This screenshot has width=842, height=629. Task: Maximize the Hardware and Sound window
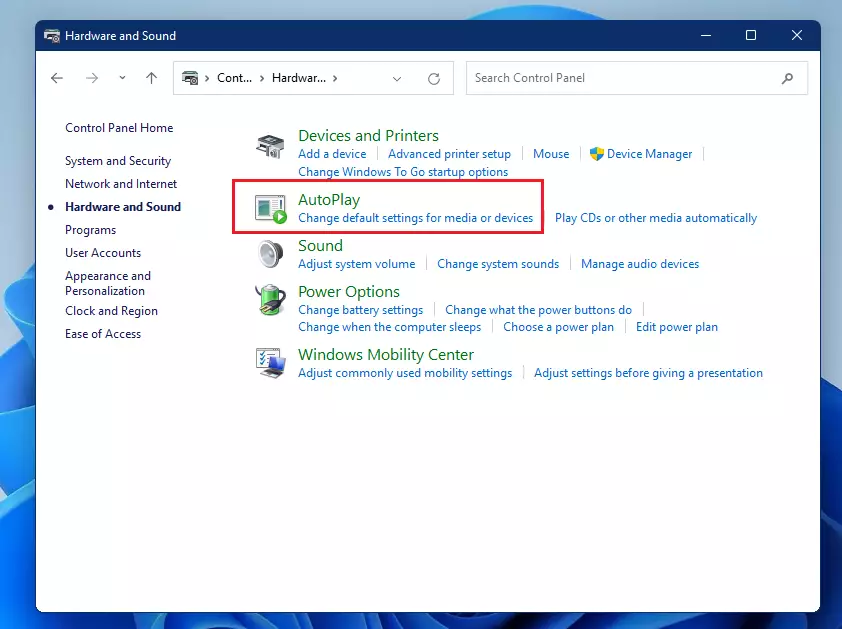pos(751,35)
